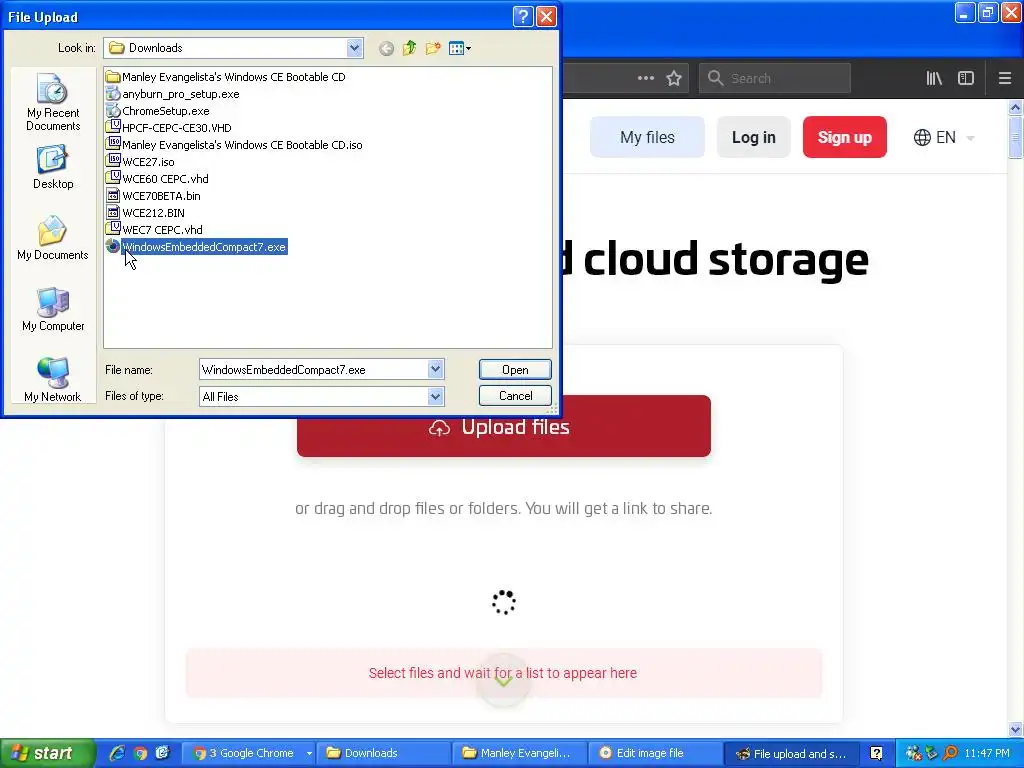This screenshot has width=1024, height=768.
Task: Go to Desktop in File Upload sidebar
Action: [53, 168]
